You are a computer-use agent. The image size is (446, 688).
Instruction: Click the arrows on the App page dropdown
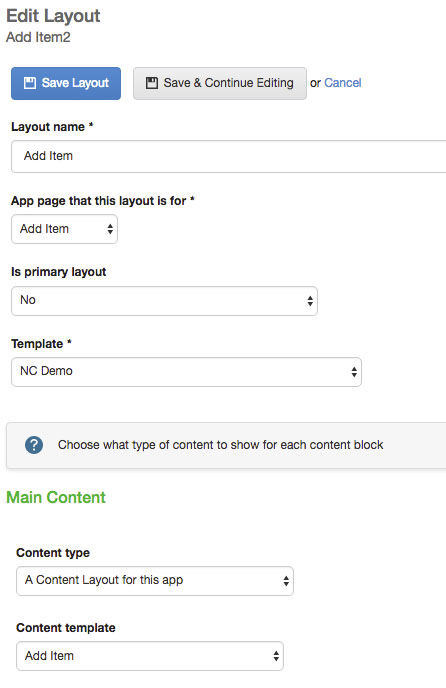click(110, 229)
